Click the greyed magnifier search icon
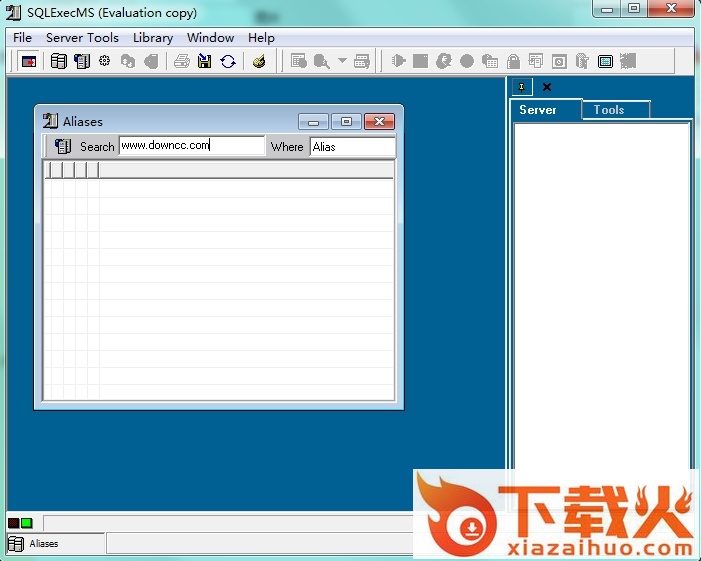This screenshot has width=701, height=561. pos(321,61)
